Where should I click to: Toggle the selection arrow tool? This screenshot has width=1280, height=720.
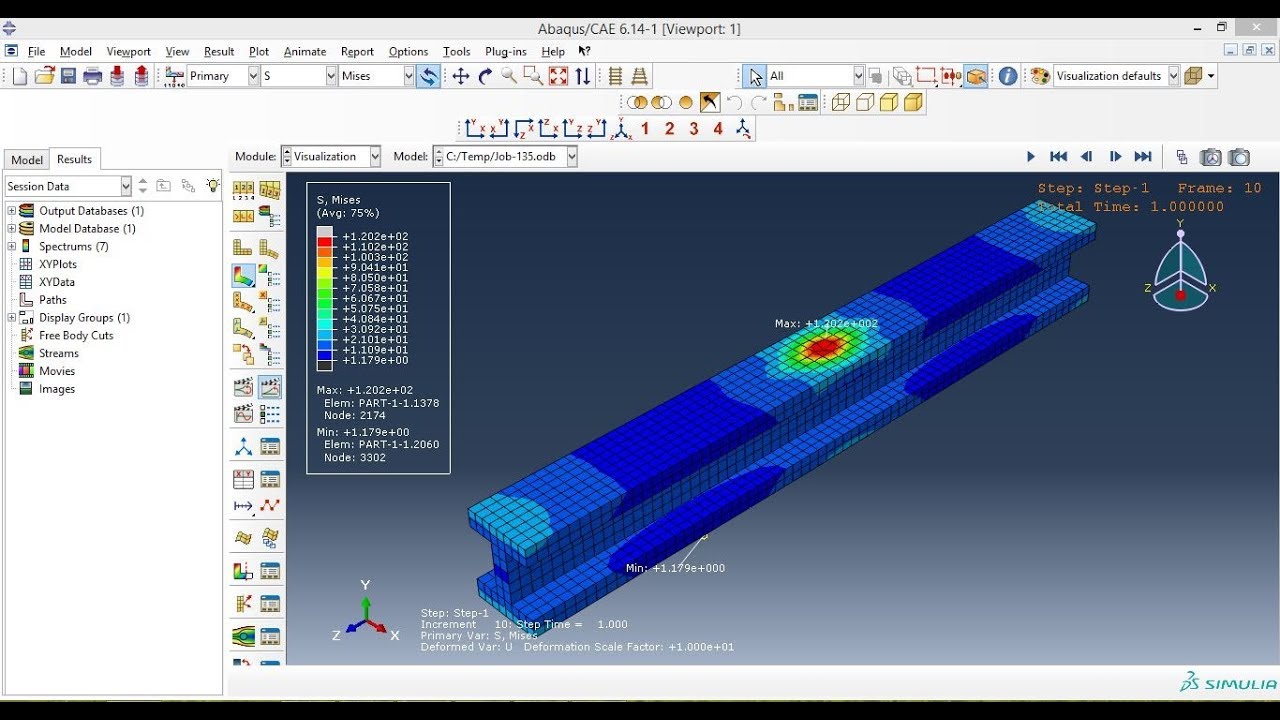pos(754,76)
